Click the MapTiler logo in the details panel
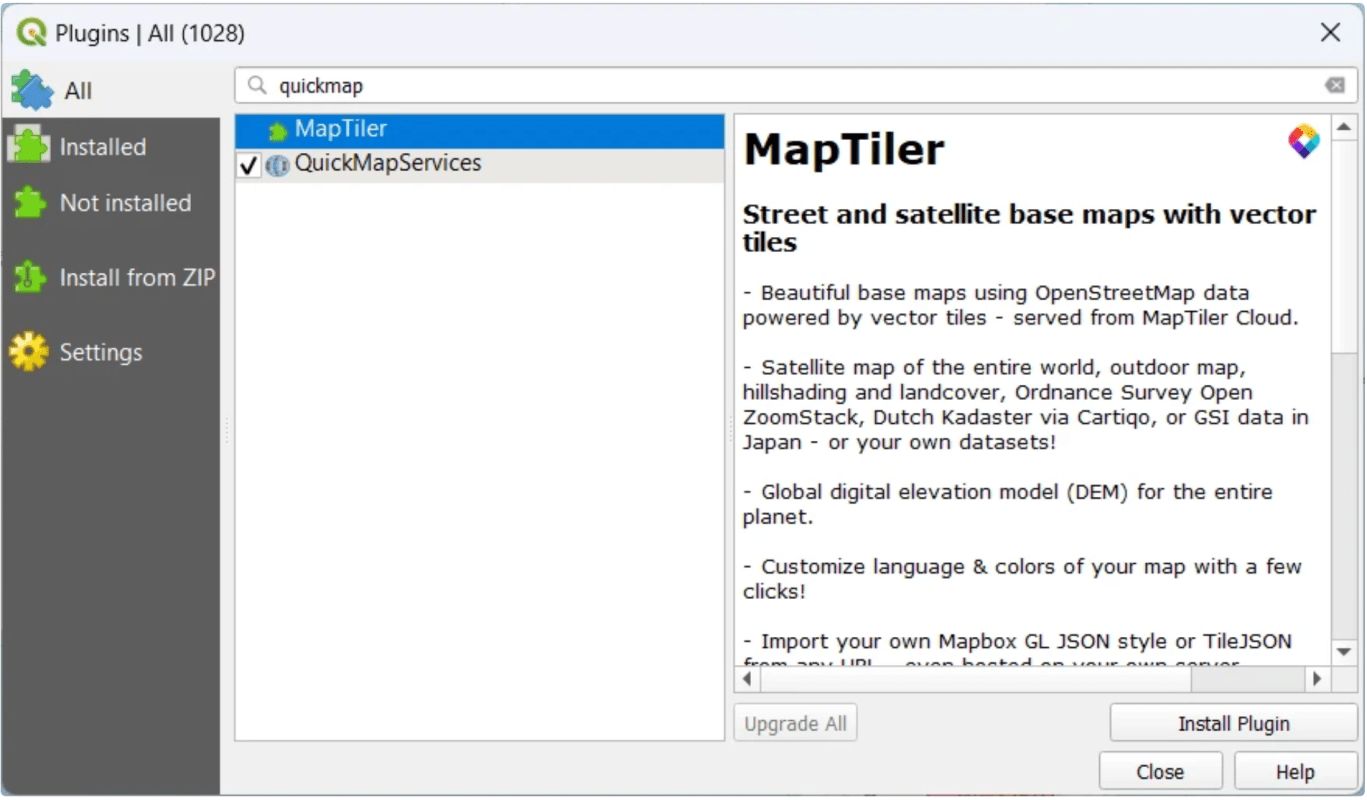The image size is (1367, 800). coord(1303,142)
